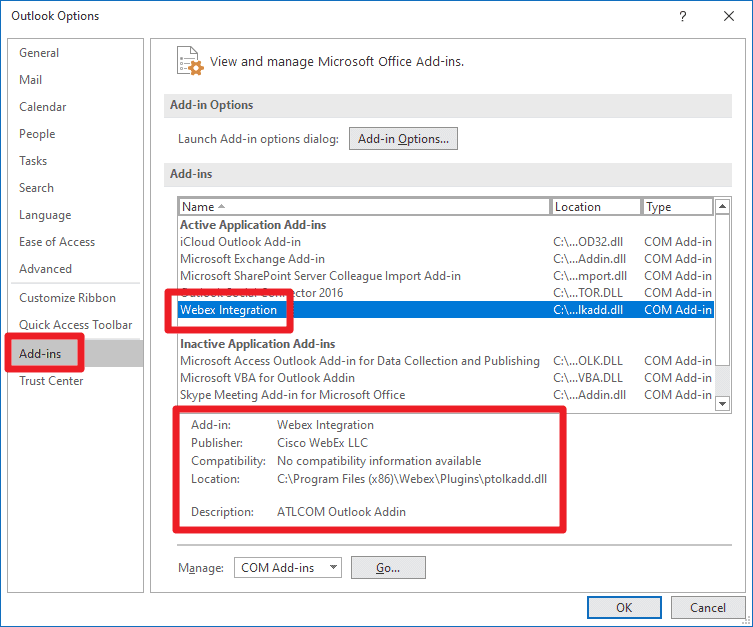Screen dimensions: 753x627
Task: Click the question mark Help button
Action: pyautogui.click(x=682, y=16)
